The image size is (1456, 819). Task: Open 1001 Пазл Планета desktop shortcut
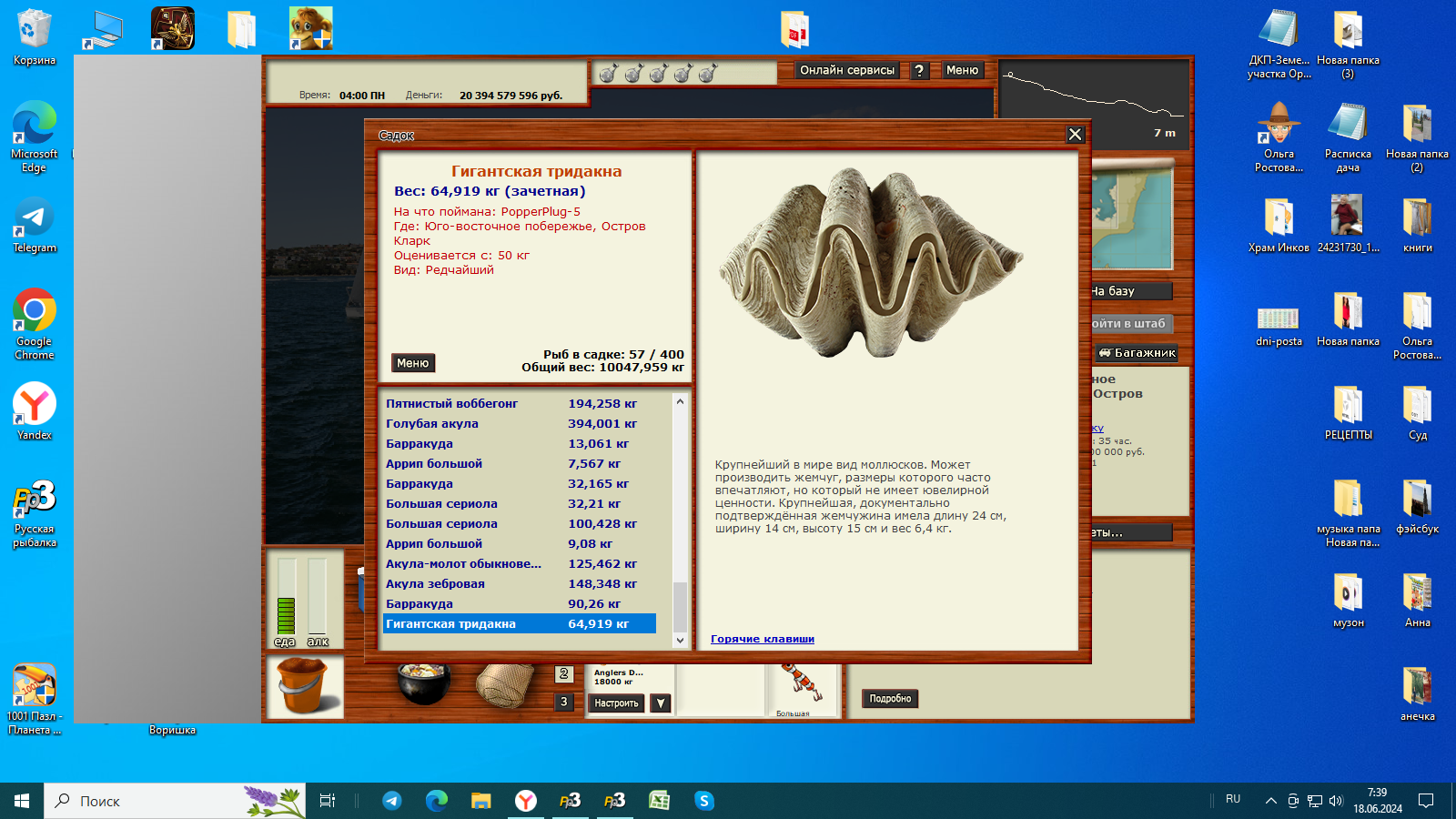click(35, 699)
